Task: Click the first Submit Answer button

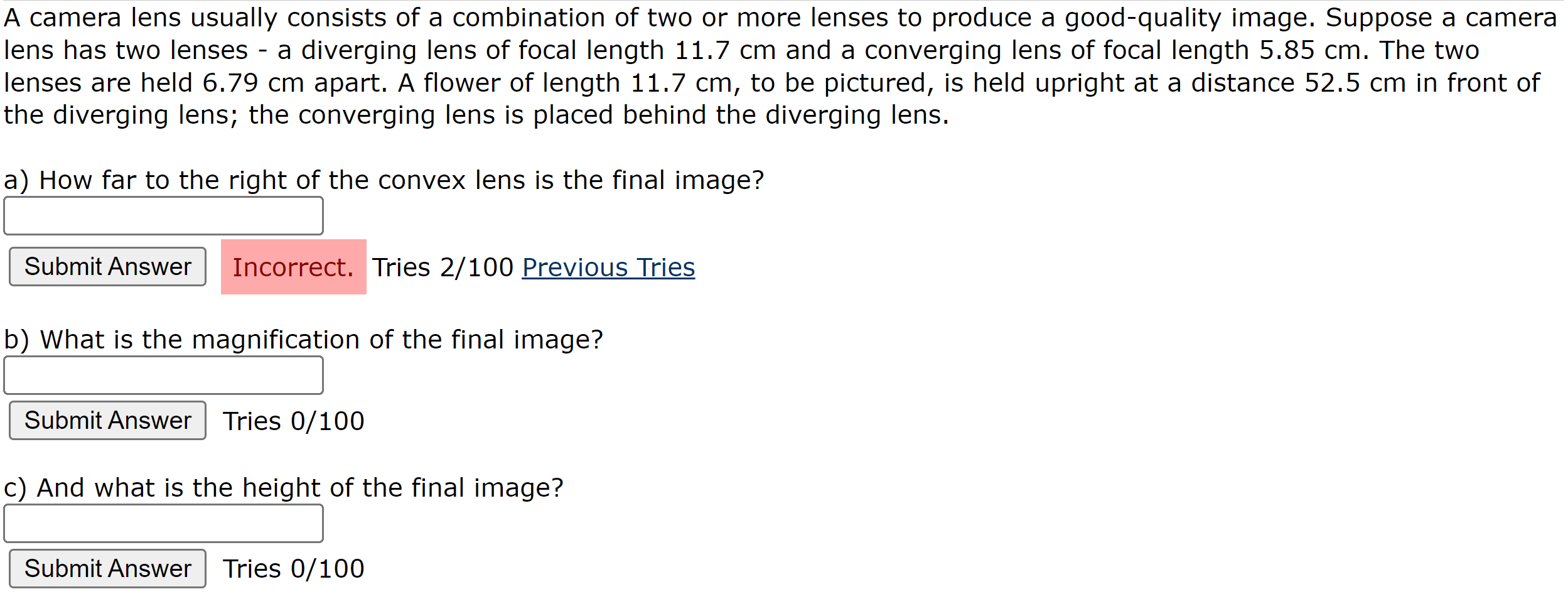Action: point(107,266)
